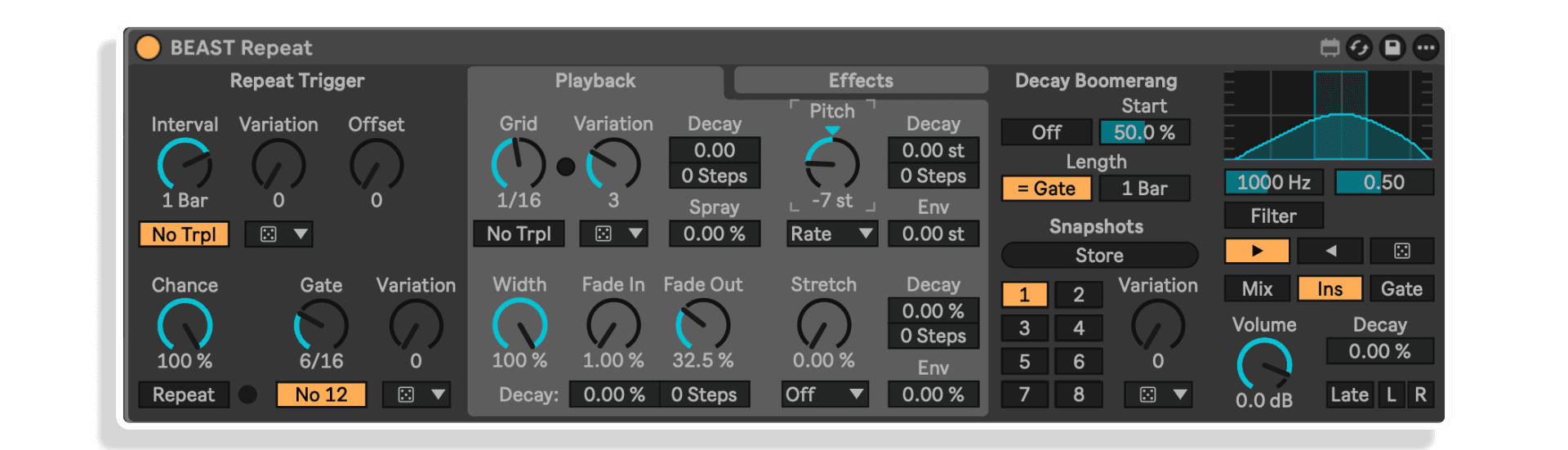Image resolution: width=1568 pixels, height=450 pixels.
Task: Click the filter resonance 0.50 field
Action: click(1384, 182)
